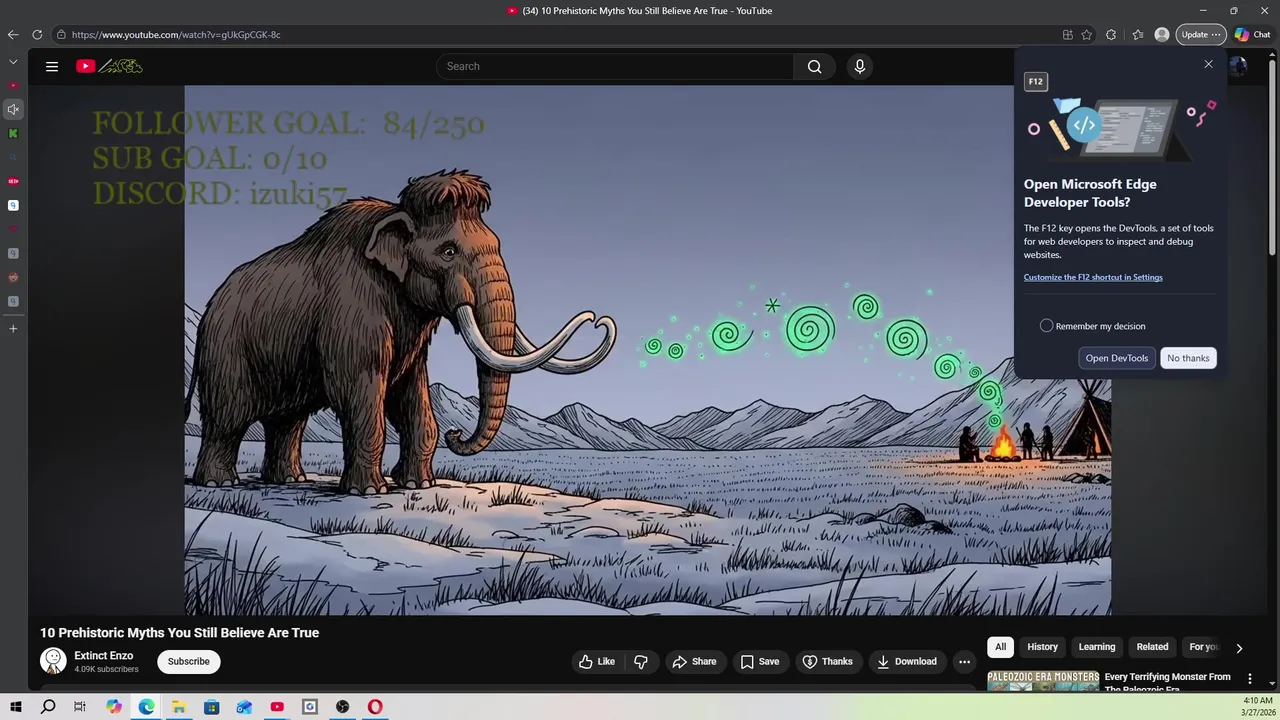Open Microsoft Store on taskbar
The width and height of the screenshot is (1280, 720).
(212, 707)
